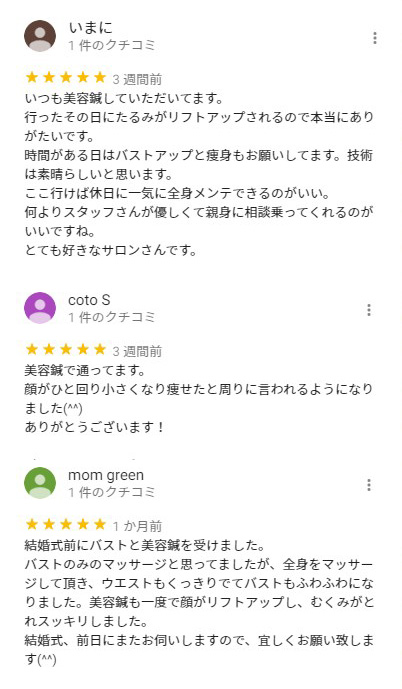This screenshot has height=689, width=402.
Task: Click いまに's brown profile avatar
Action: click(x=40, y=36)
